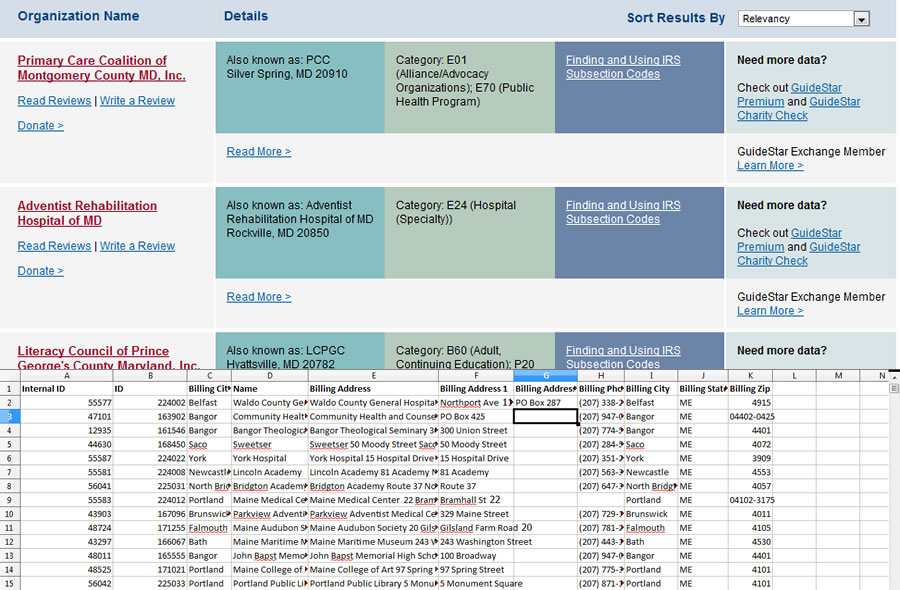The width and height of the screenshot is (900, 590).
Task: Select row 15 header in spreadsheet
Action: point(10,584)
